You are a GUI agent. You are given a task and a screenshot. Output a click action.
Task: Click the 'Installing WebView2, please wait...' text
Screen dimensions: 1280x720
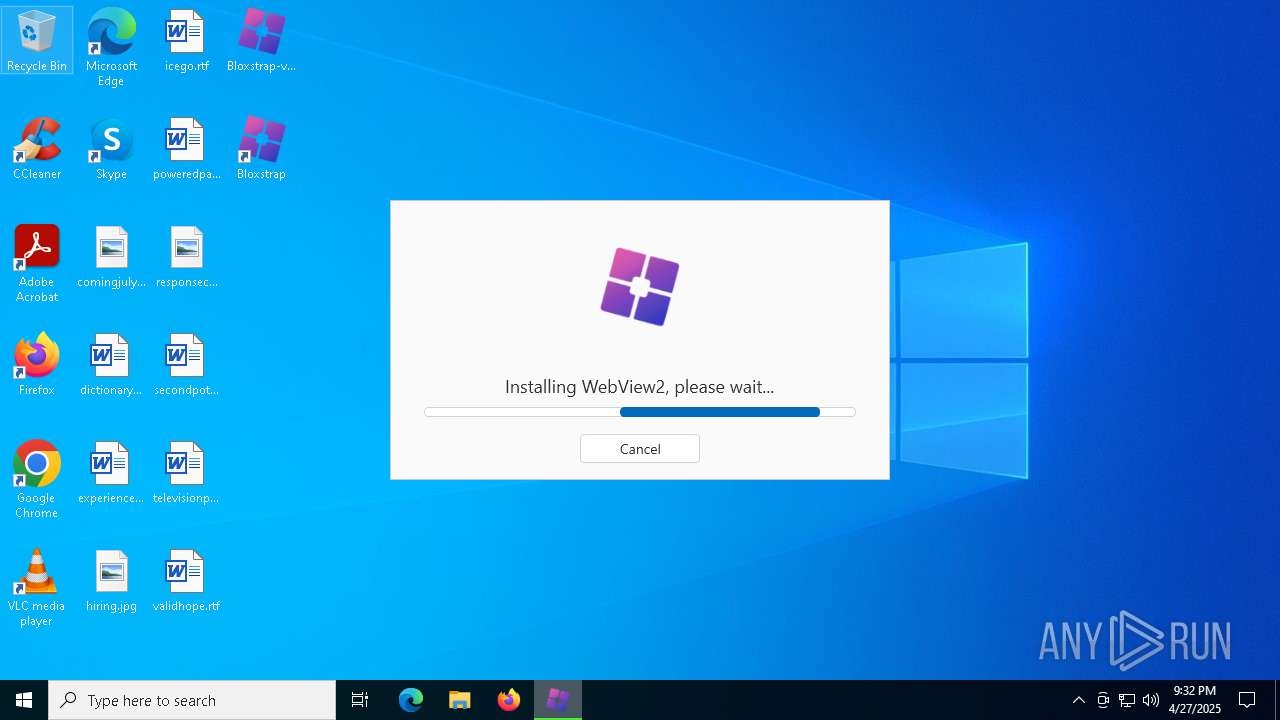[640, 387]
